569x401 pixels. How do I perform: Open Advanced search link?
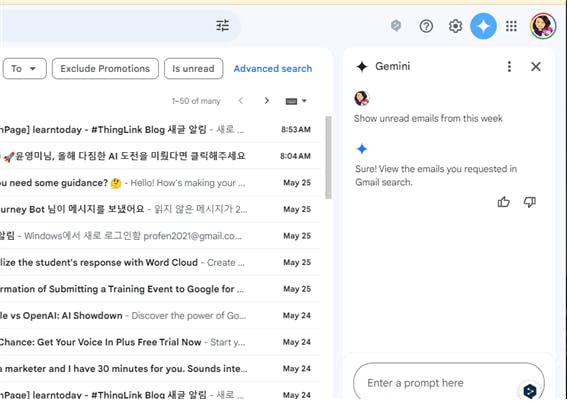(x=273, y=69)
